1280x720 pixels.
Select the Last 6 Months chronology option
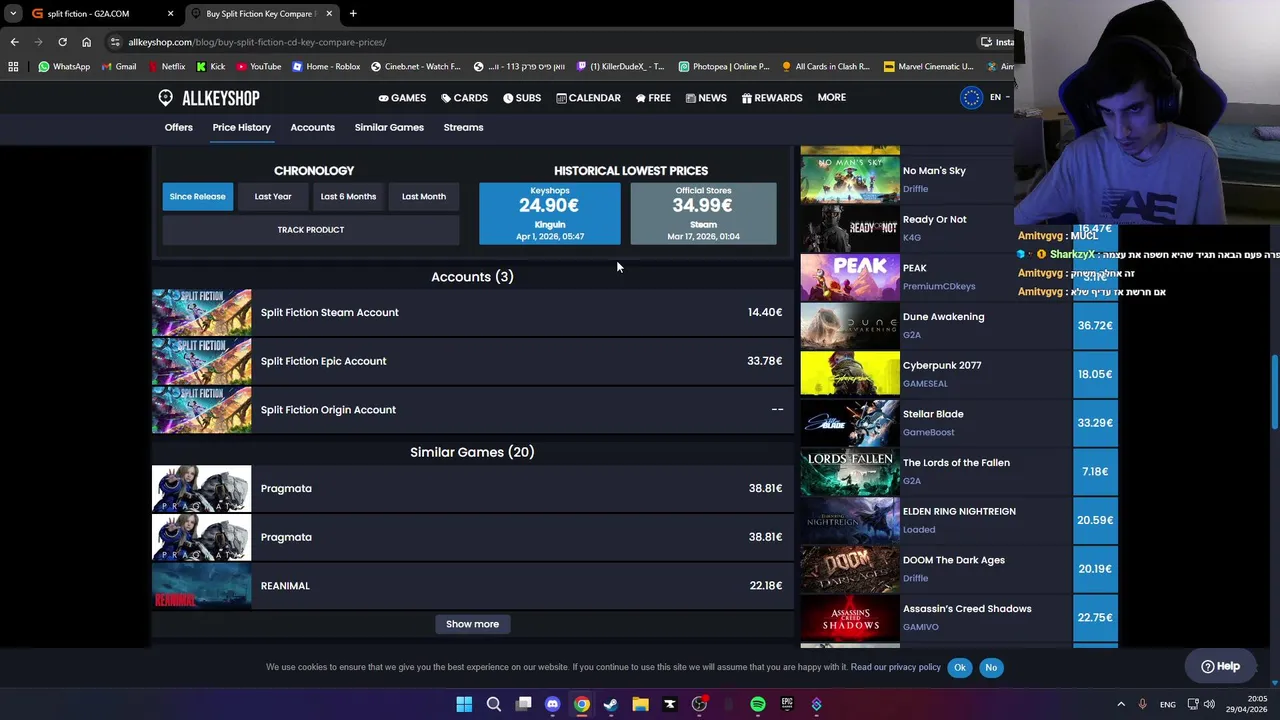348,196
